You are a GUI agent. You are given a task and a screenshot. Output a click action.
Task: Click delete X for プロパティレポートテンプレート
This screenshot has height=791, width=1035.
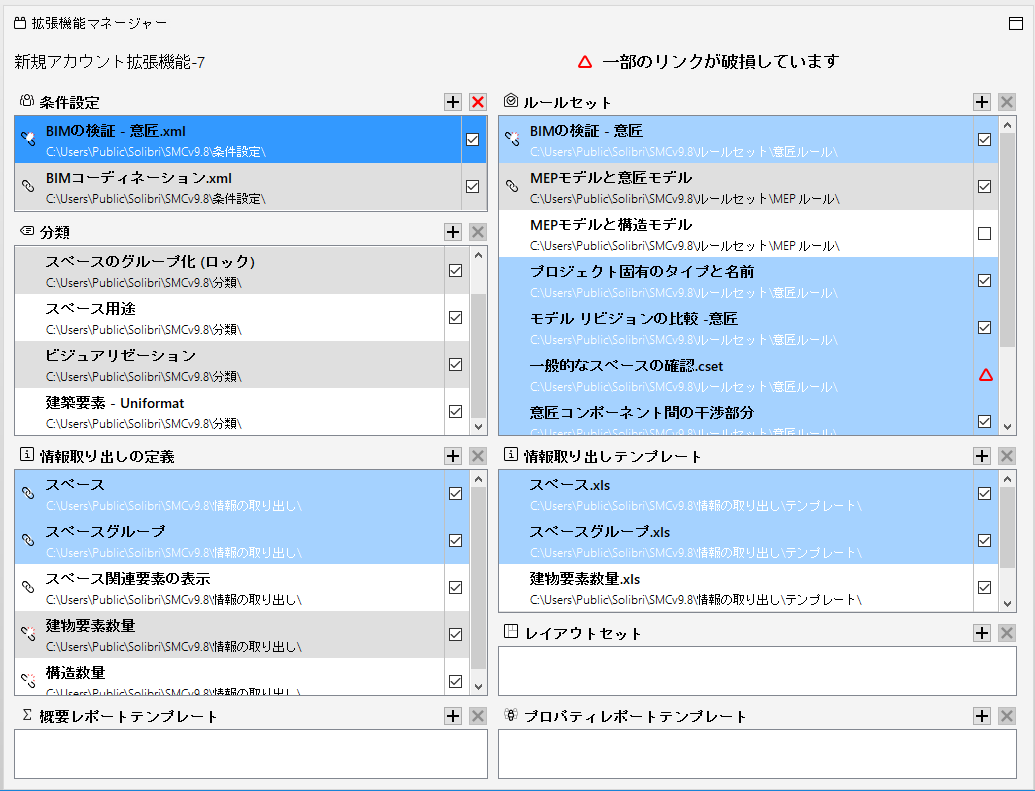pyautogui.click(x=1007, y=716)
